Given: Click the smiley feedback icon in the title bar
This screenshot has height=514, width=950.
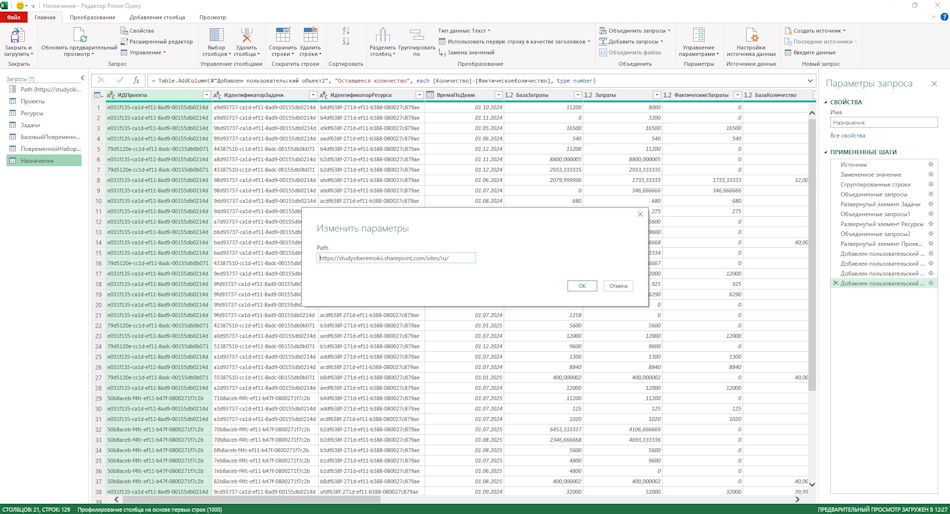Looking at the screenshot, I should 20,5.
